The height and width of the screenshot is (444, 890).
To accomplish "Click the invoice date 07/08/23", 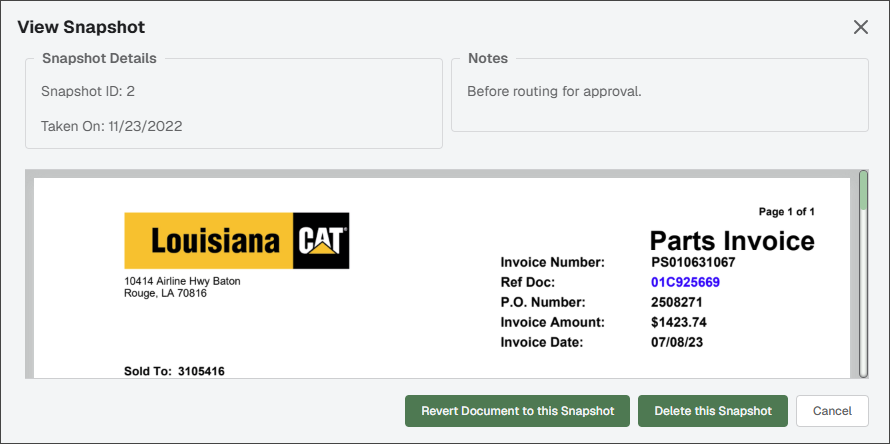I will point(677,342).
